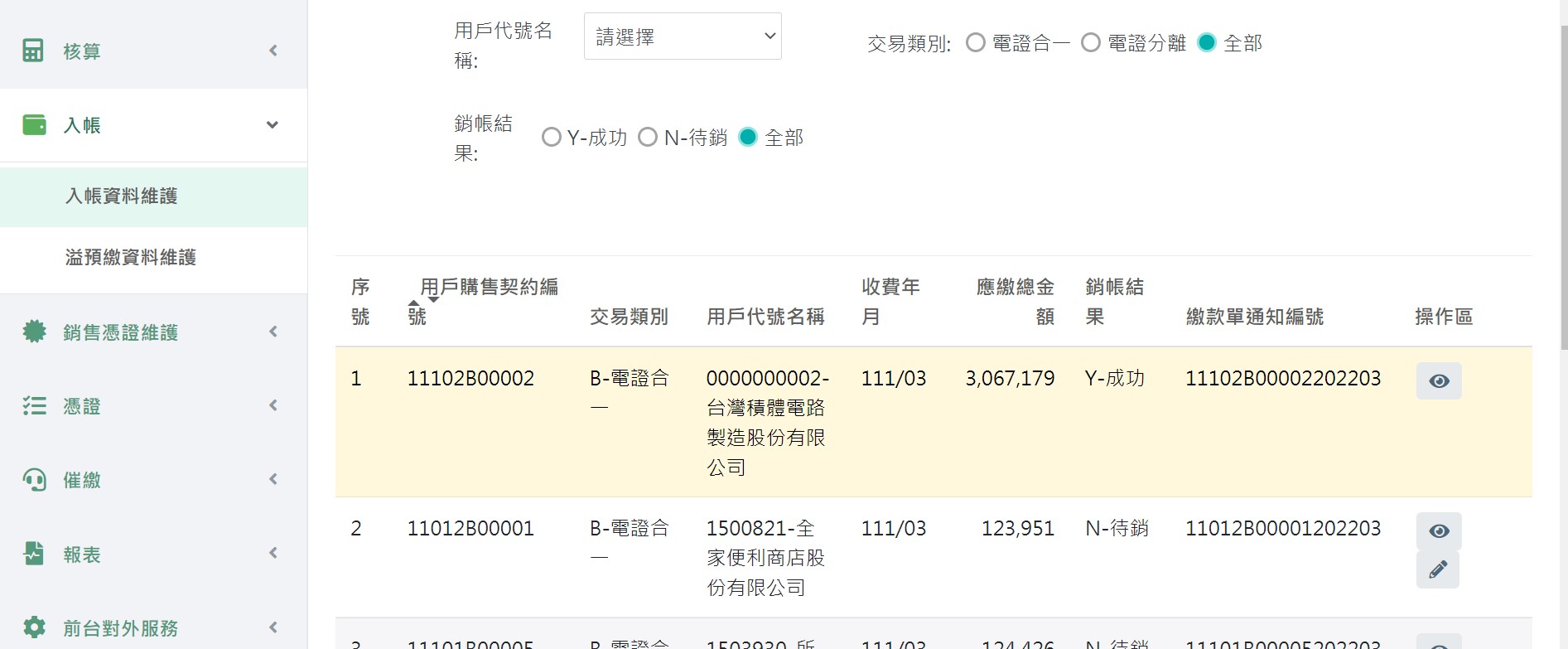Click notice number 11102B00002202203

pyautogui.click(x=1283, y=379)
